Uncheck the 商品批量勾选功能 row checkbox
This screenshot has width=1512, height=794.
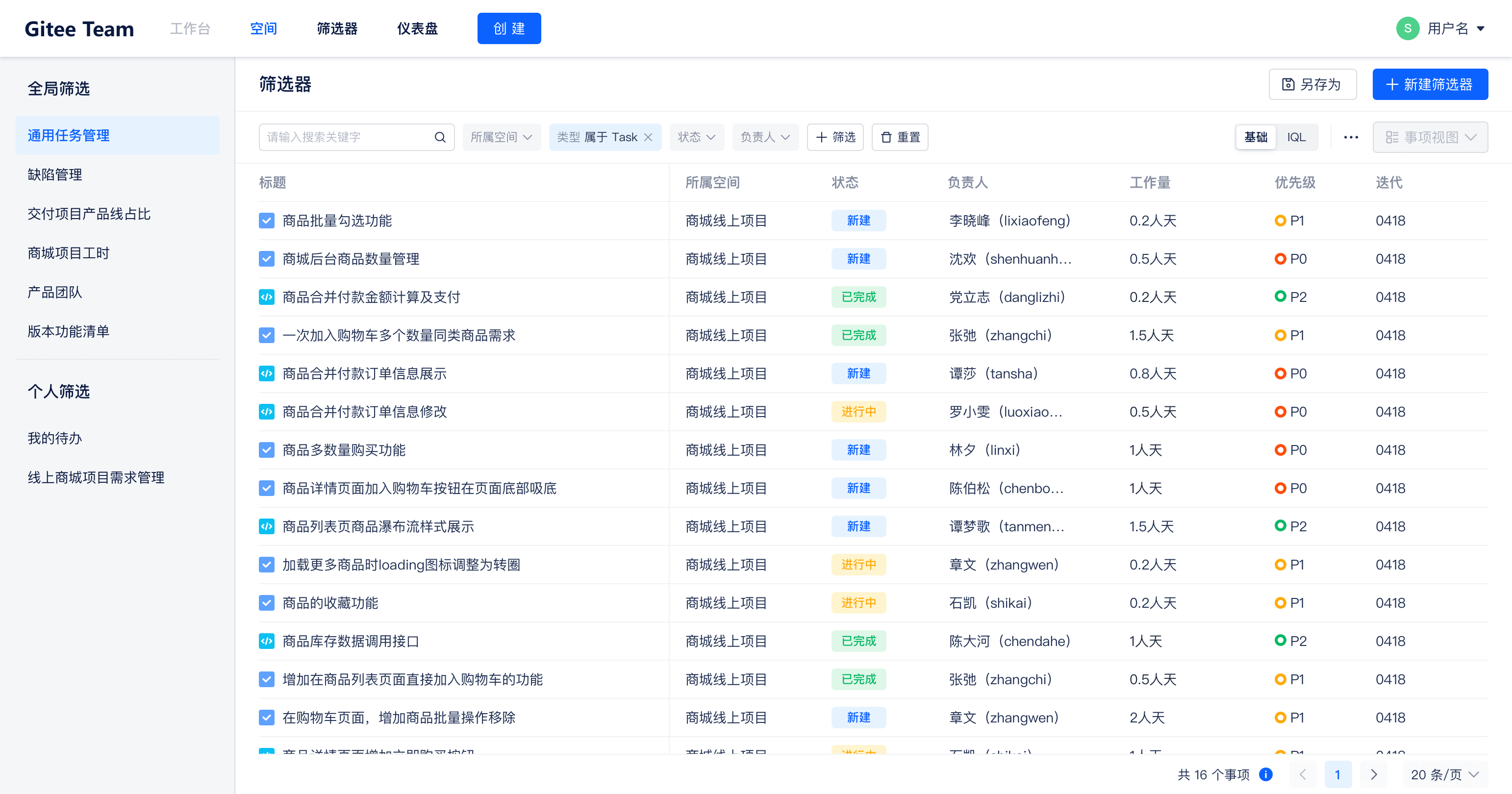[x=267, y=221]
